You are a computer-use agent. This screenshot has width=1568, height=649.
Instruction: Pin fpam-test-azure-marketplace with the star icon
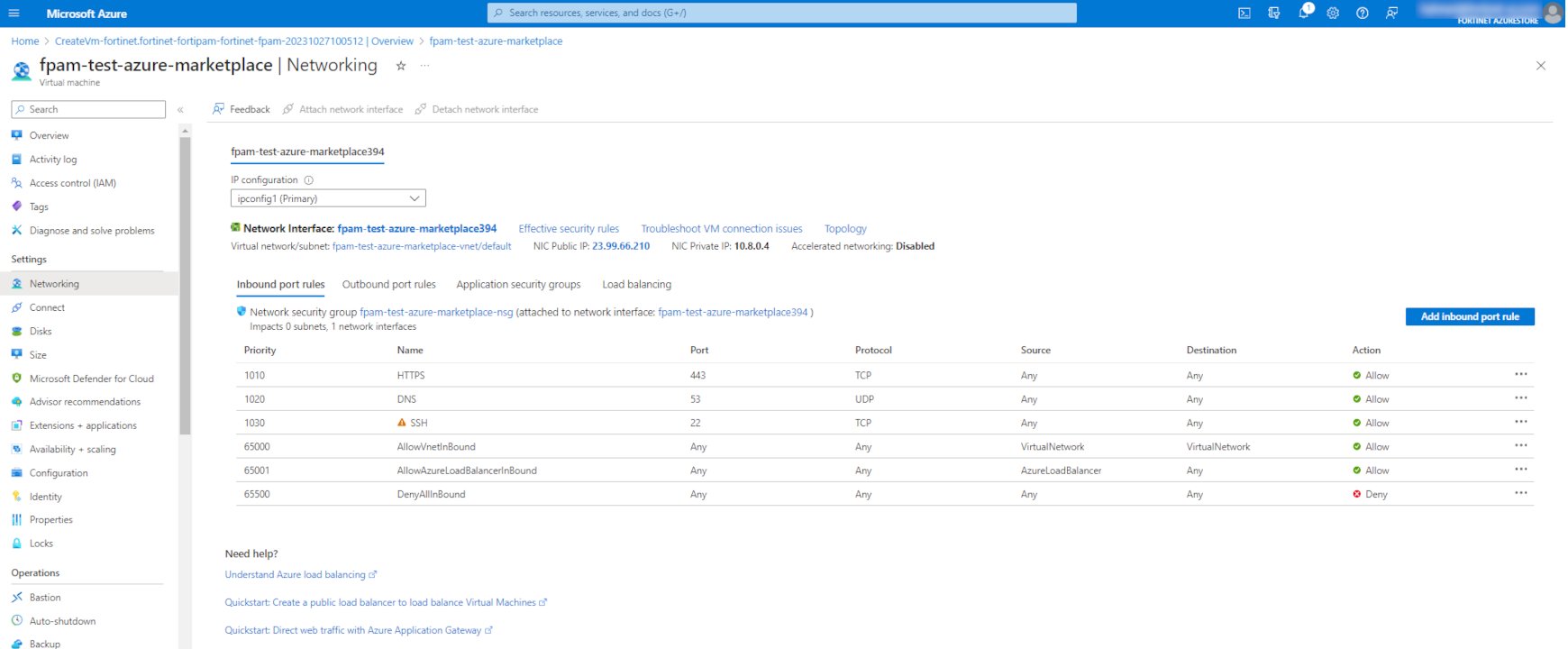point(401,66)
